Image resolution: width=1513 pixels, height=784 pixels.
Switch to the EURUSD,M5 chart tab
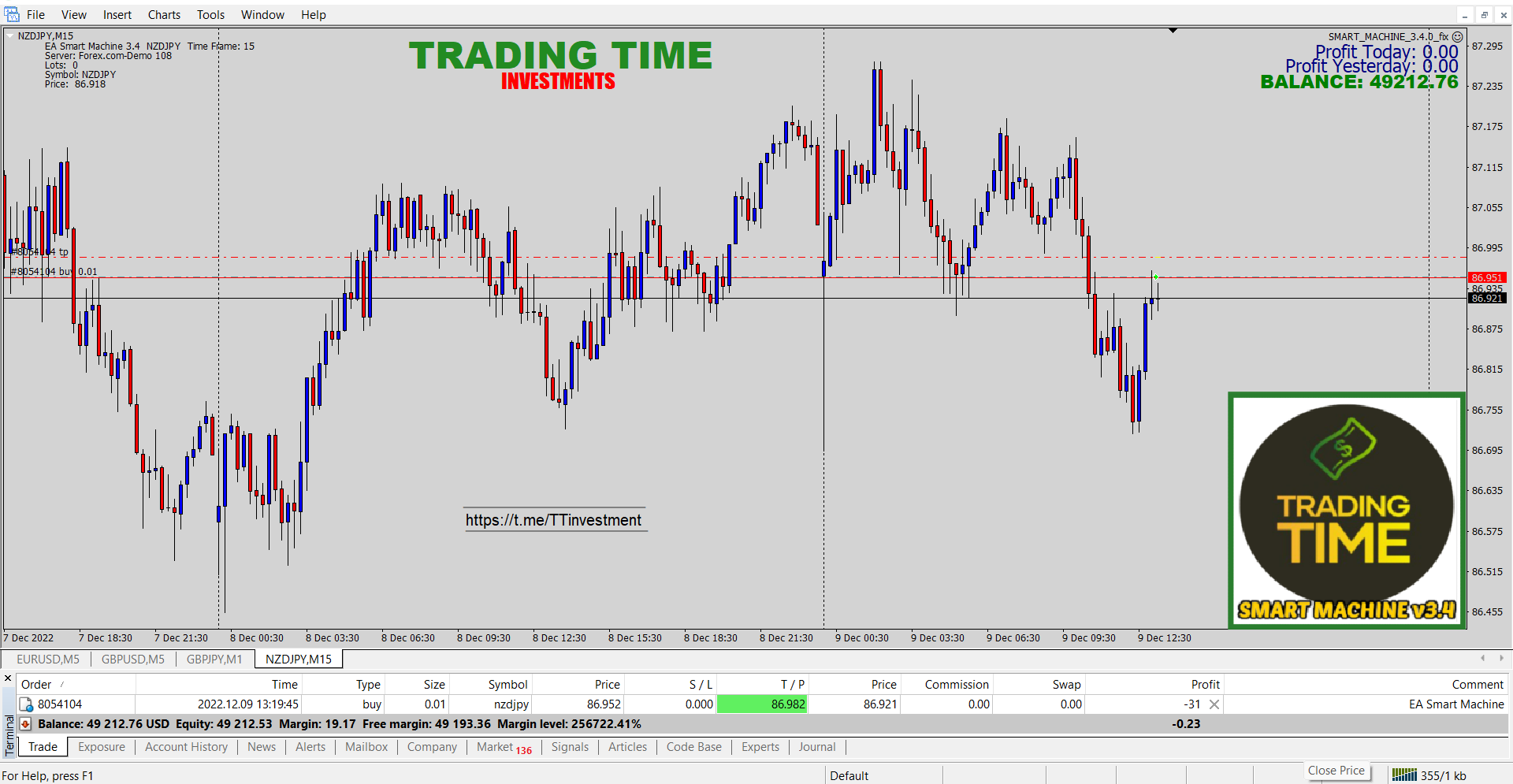tap(48, 660)
